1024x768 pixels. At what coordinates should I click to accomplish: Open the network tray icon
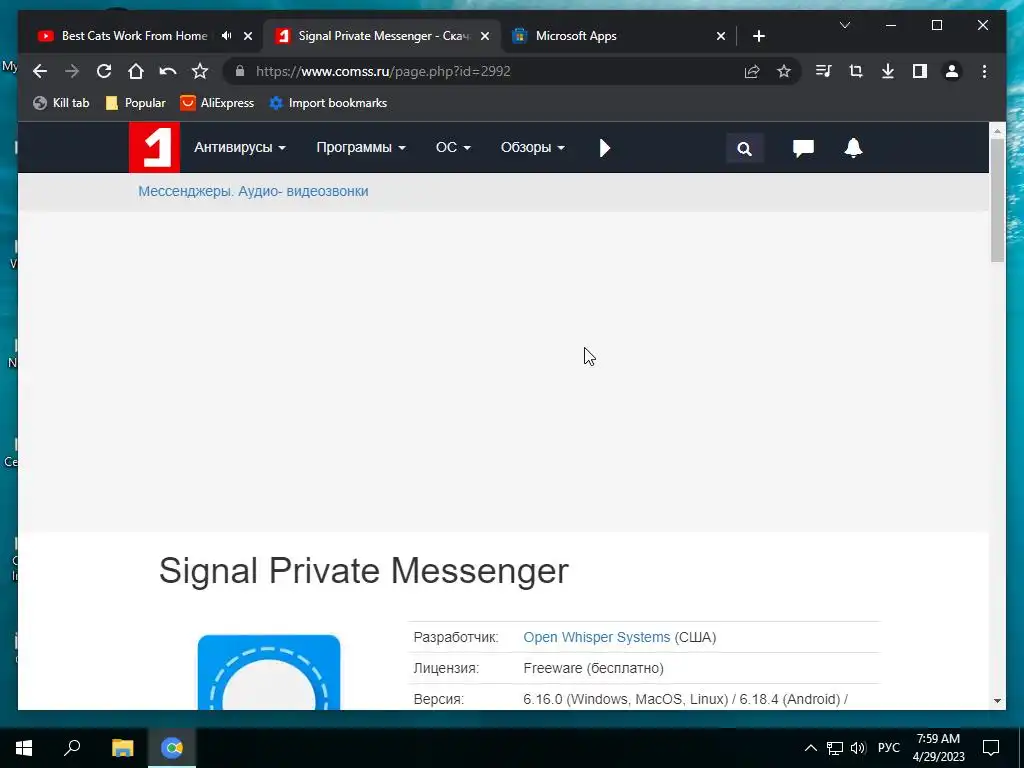835,748
